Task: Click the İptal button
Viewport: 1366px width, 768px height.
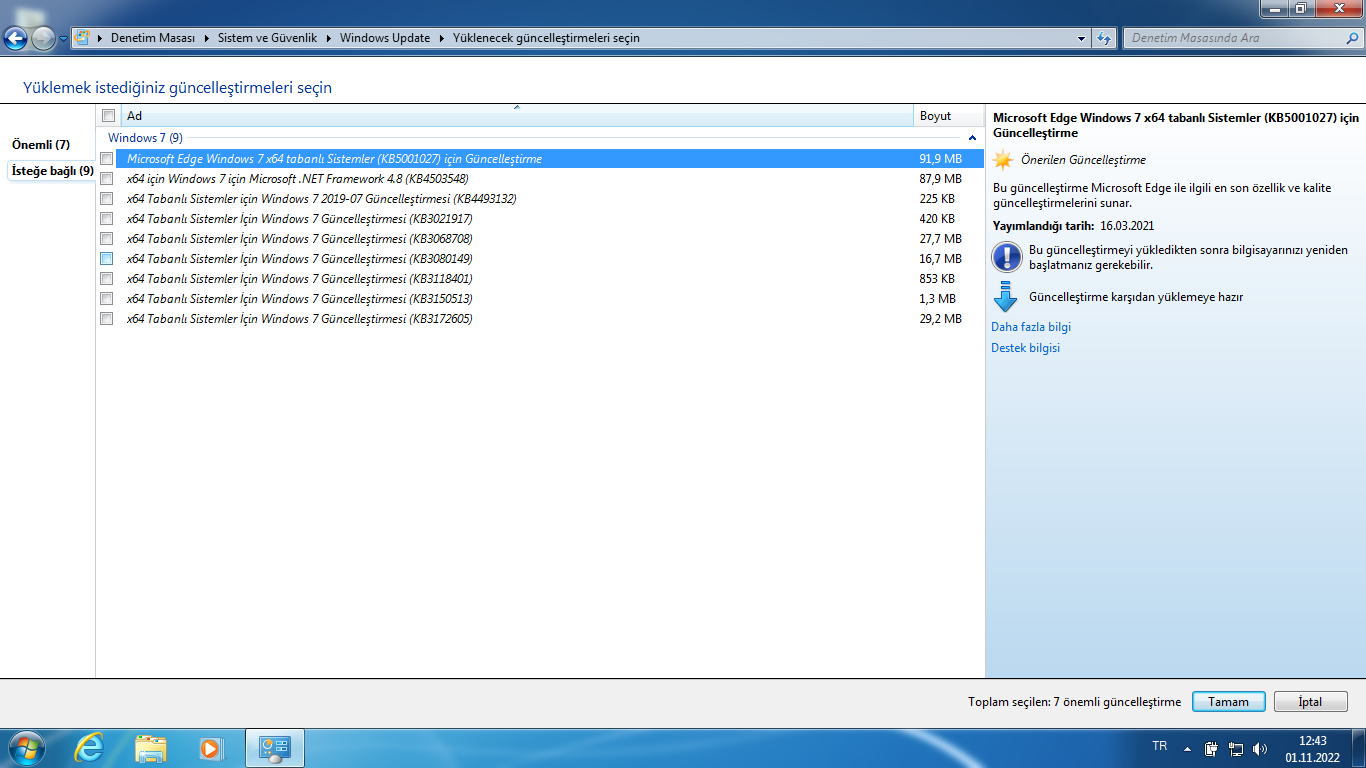Action: [1310, 702]
